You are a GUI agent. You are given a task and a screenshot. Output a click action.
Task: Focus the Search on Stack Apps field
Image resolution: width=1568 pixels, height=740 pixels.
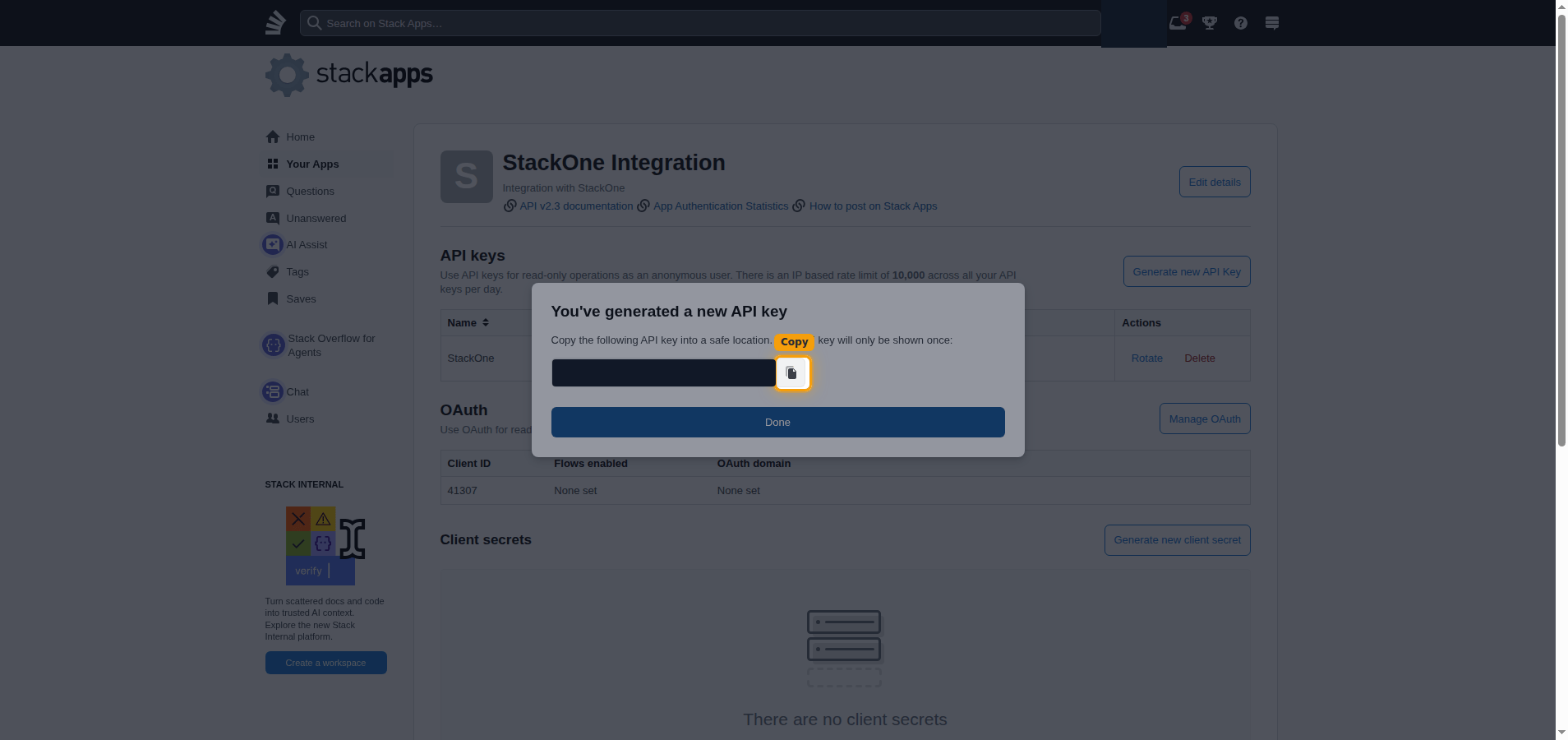[x=699, y=23]
